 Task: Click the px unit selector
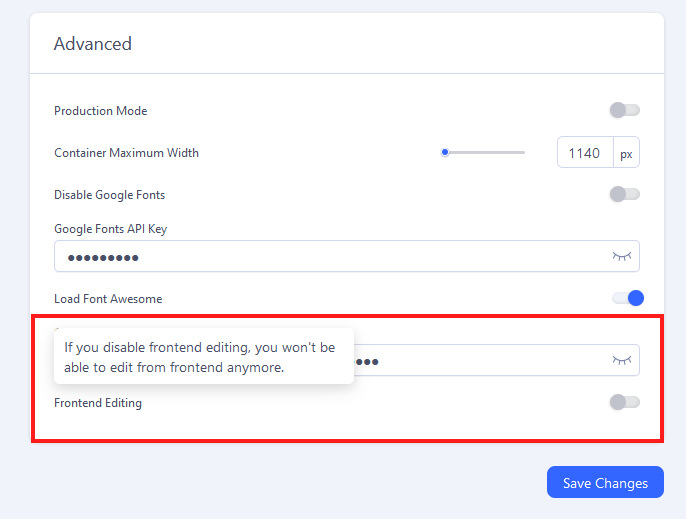[x=626, y=153]
